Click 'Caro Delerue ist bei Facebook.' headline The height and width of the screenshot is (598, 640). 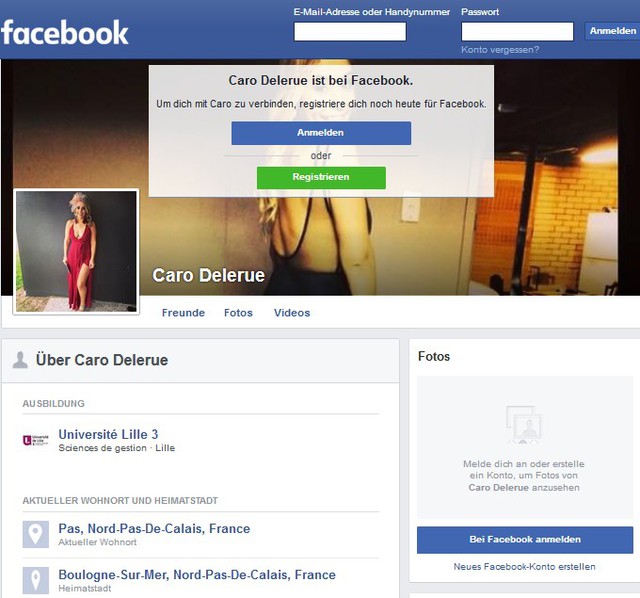[x=321, y=80]
